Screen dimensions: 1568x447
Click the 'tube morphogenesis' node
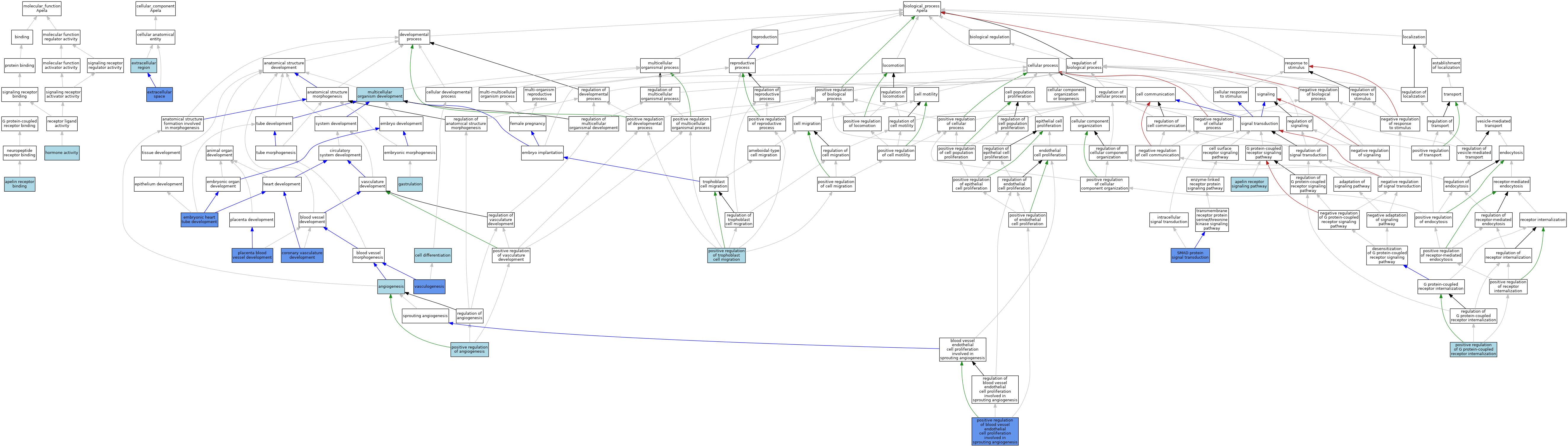pos(276,153)
